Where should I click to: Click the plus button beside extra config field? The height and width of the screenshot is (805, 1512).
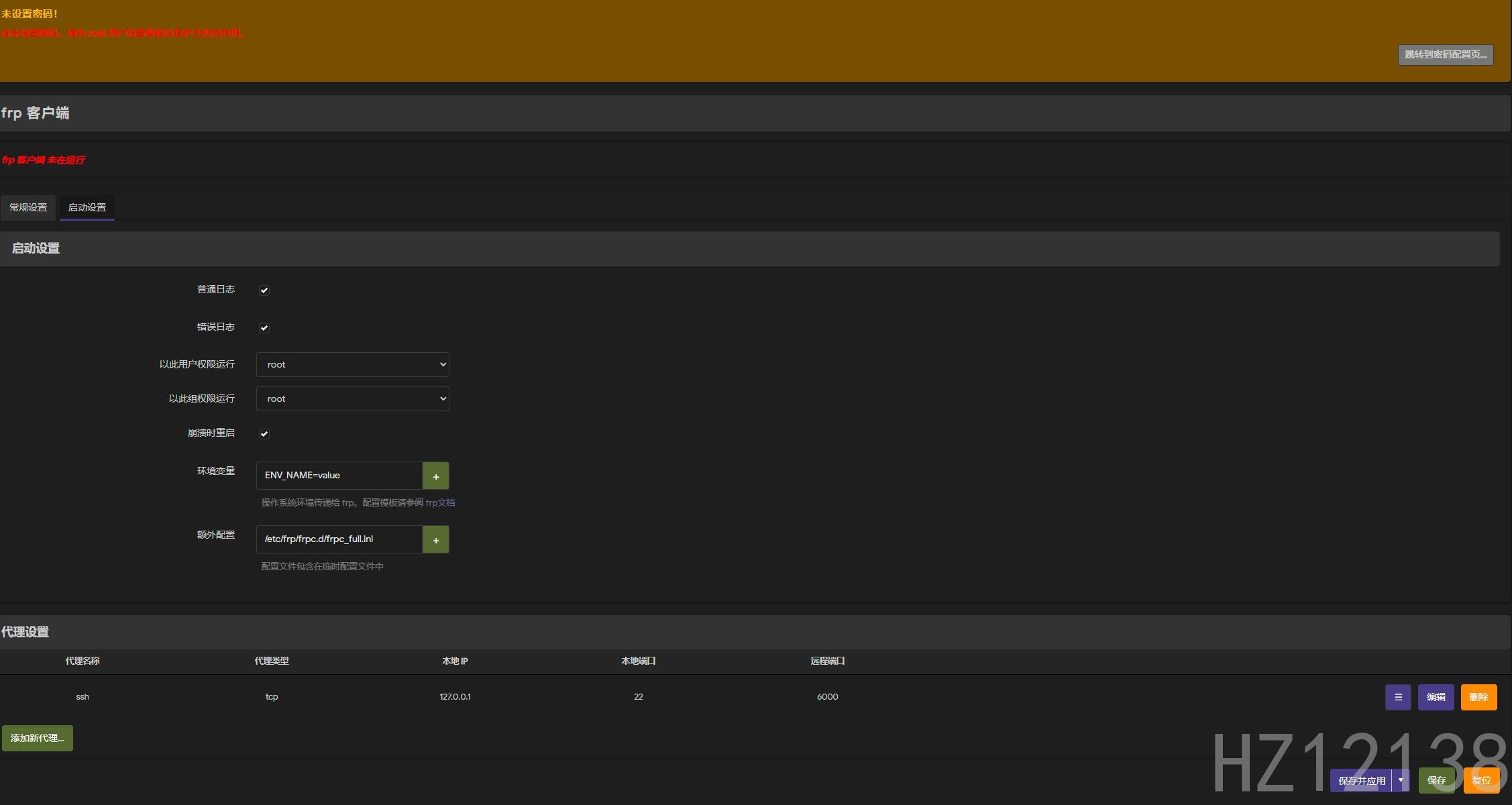pos(435,539)
